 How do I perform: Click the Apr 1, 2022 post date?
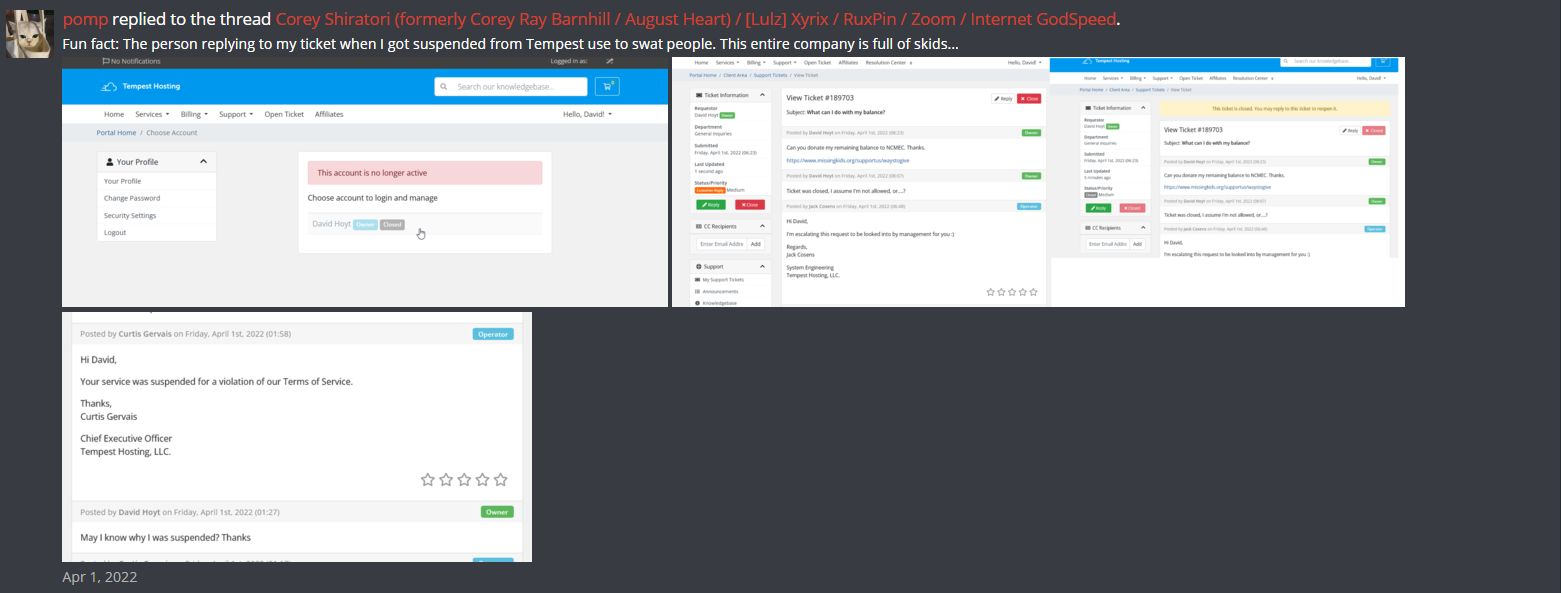point(100,577)
